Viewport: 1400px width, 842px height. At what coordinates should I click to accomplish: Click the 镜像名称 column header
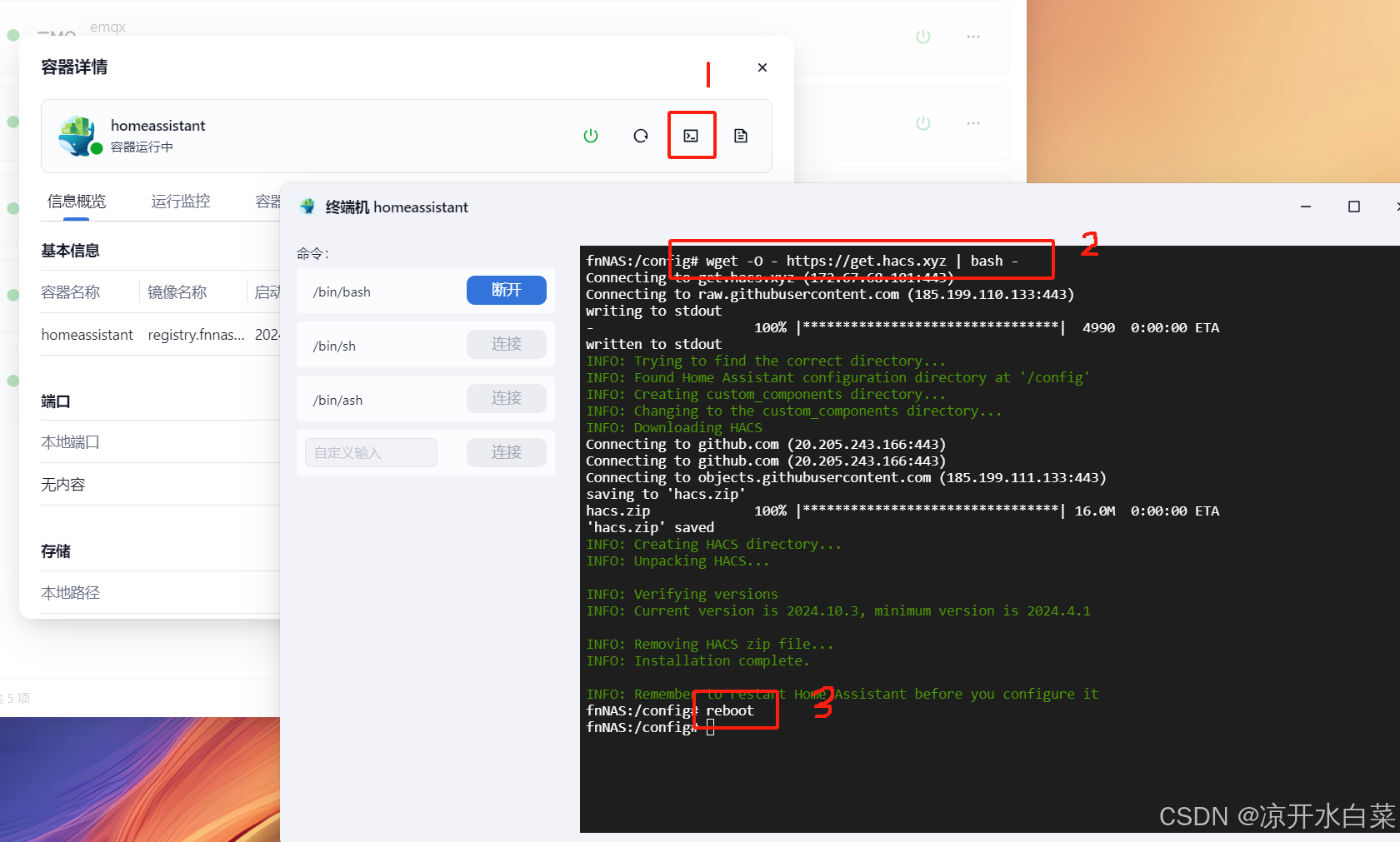177,292
